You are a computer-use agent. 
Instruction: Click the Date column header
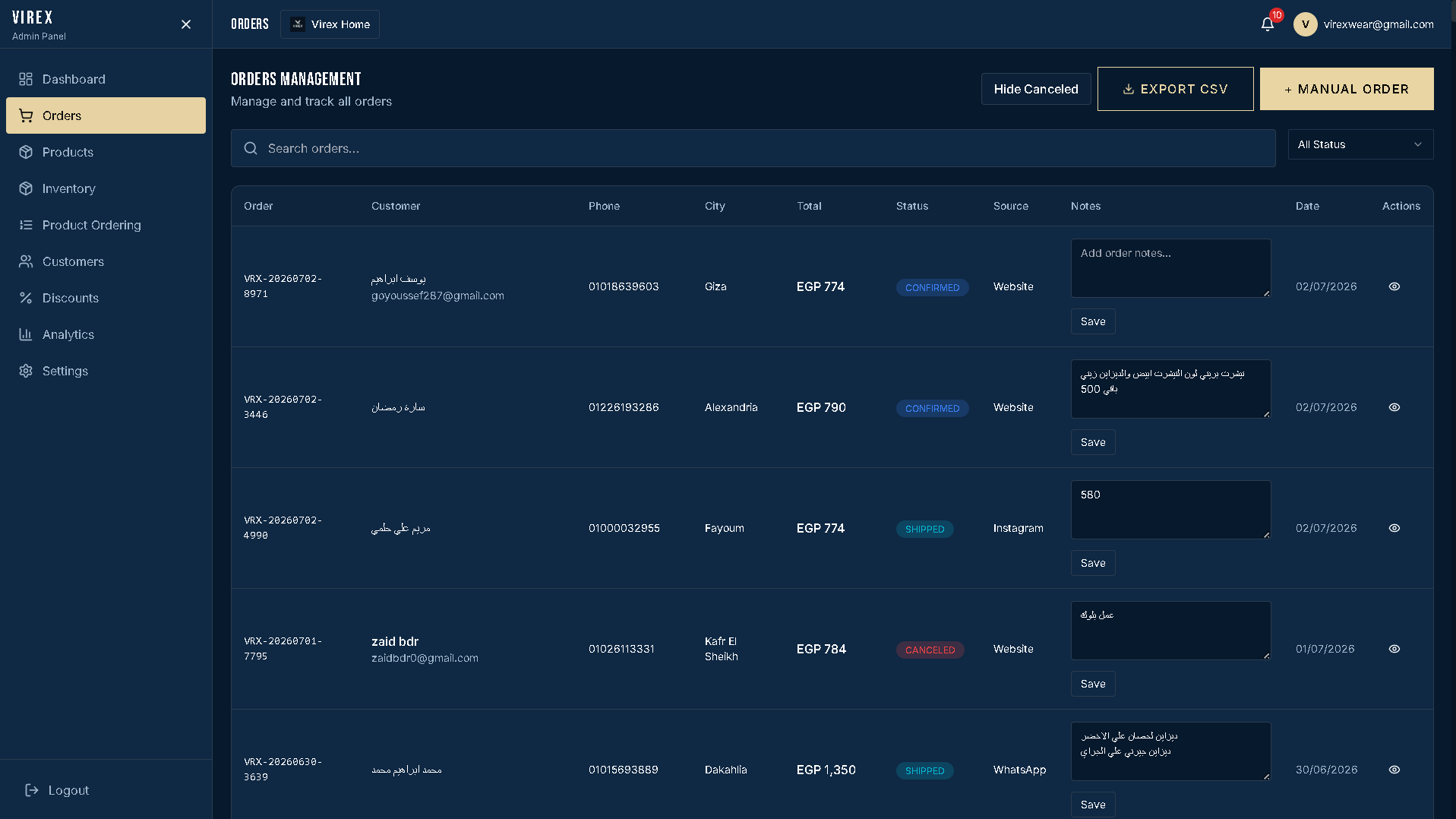coord(1307,206)
